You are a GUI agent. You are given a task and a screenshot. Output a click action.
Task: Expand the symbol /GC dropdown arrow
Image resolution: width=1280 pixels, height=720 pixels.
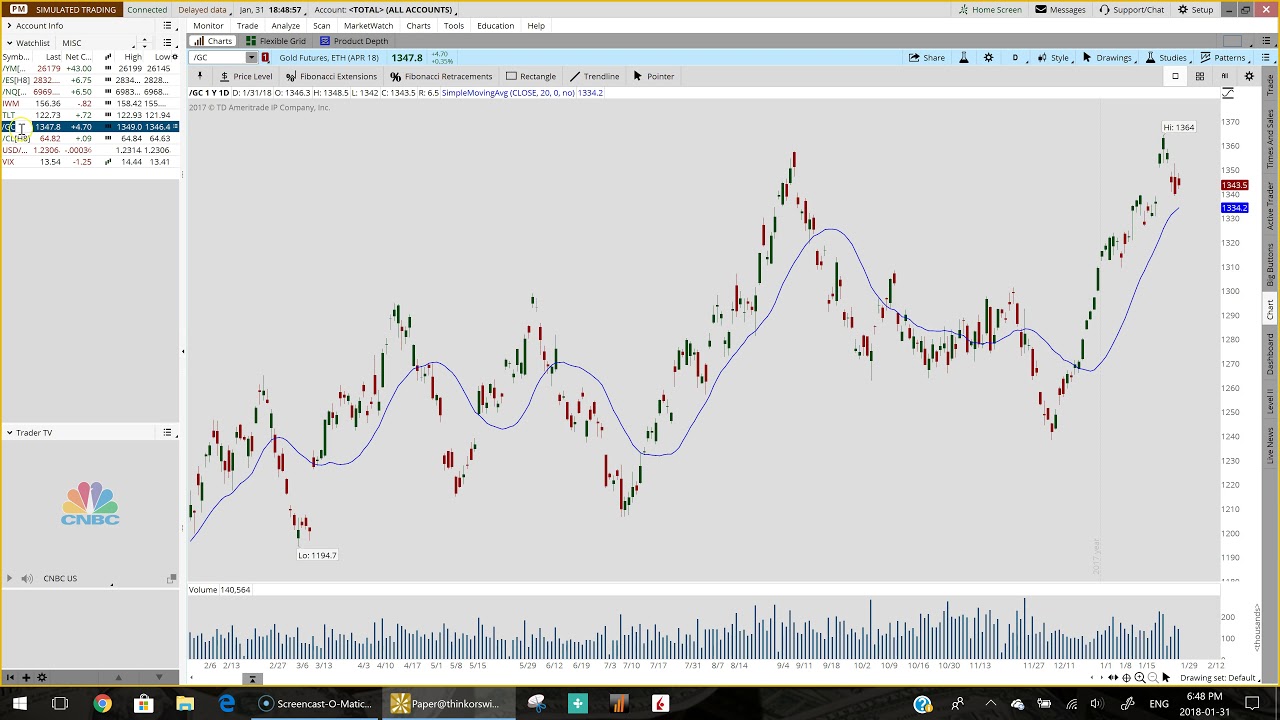(251, 58)
